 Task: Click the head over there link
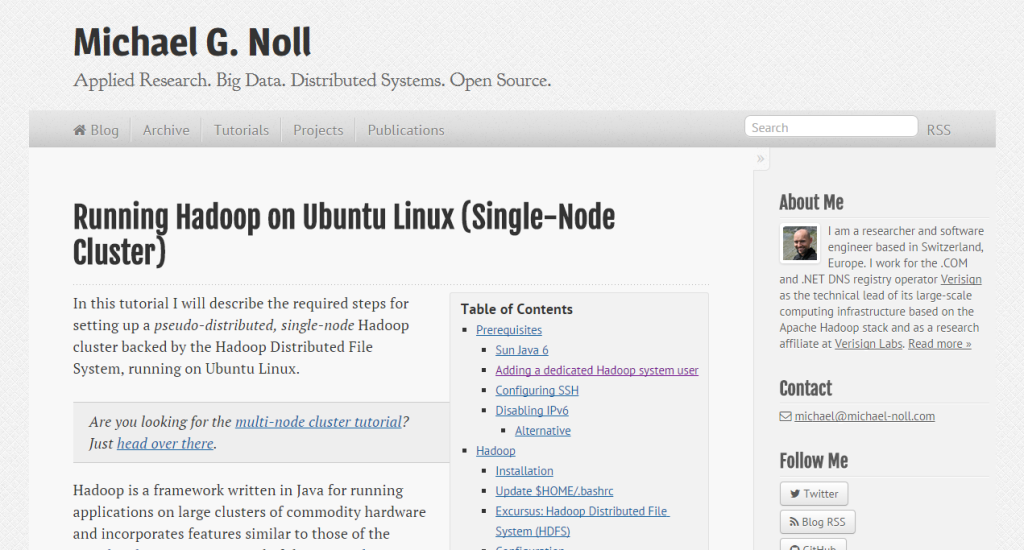[x=165, y=444]
